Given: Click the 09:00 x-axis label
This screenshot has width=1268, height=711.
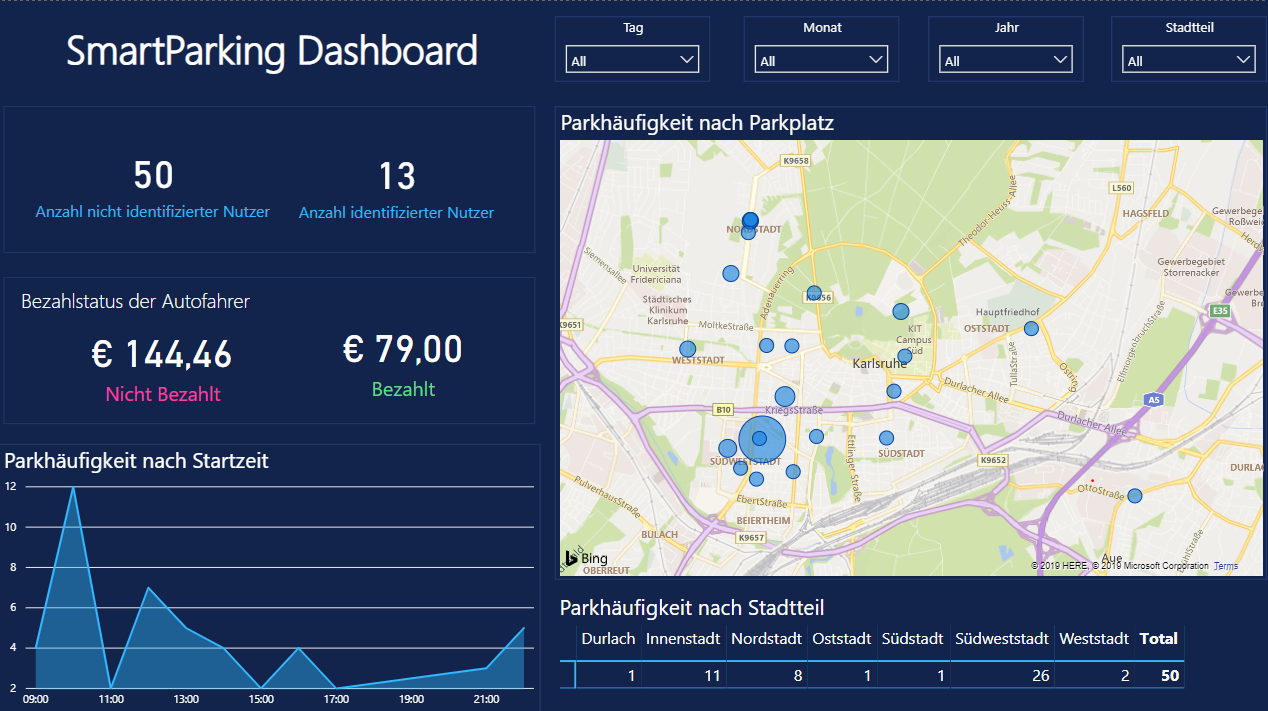Looking at the screenshot, I should pos(36,699).
